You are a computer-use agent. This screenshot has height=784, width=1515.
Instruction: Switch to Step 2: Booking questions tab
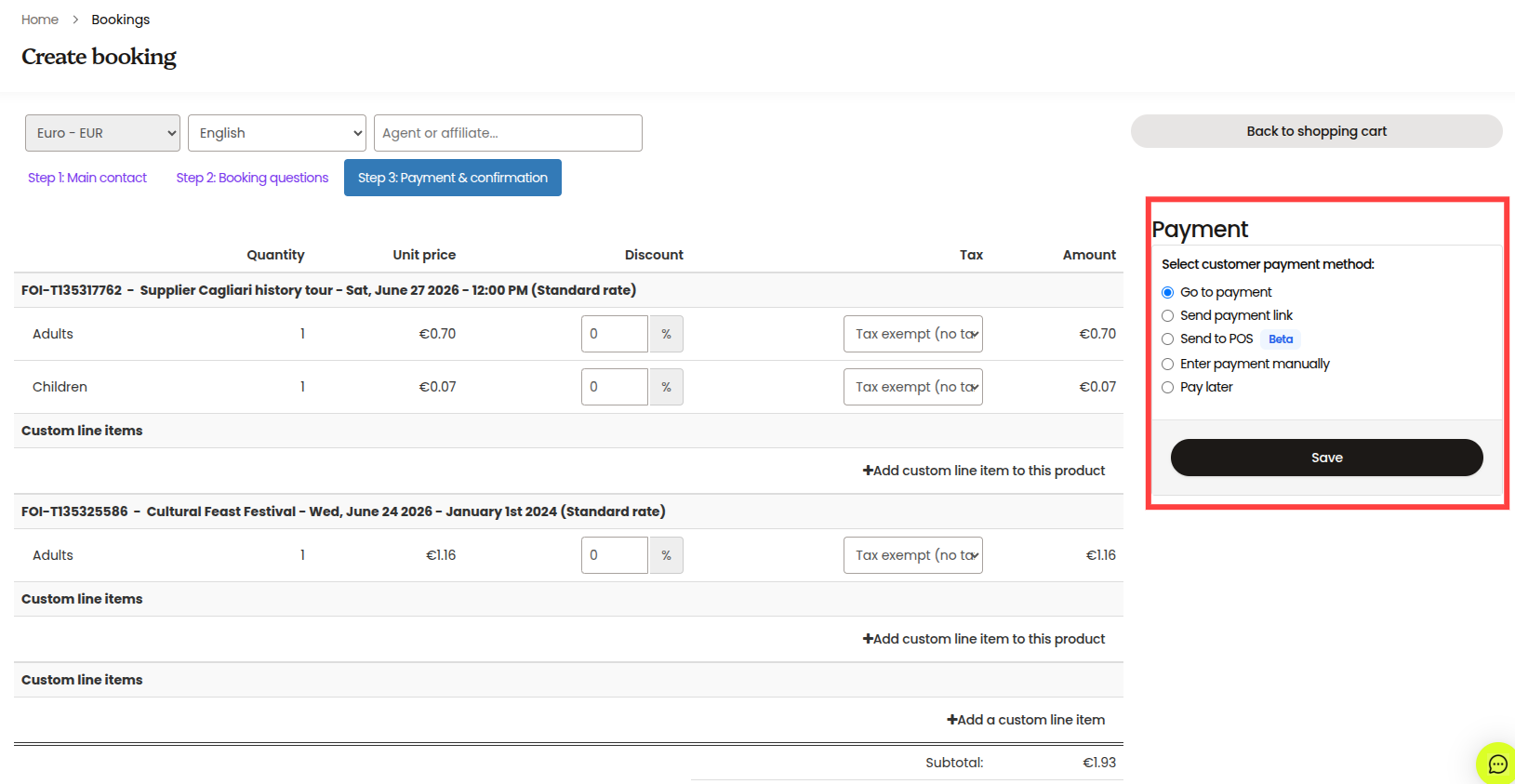pos(252,178)
